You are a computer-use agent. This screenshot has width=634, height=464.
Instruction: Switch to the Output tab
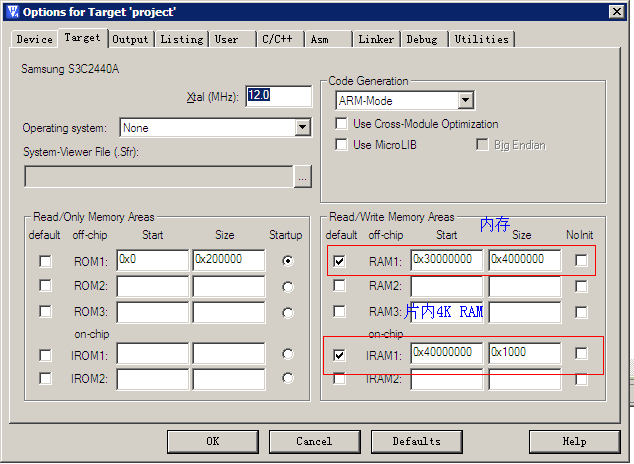[130, 39]
